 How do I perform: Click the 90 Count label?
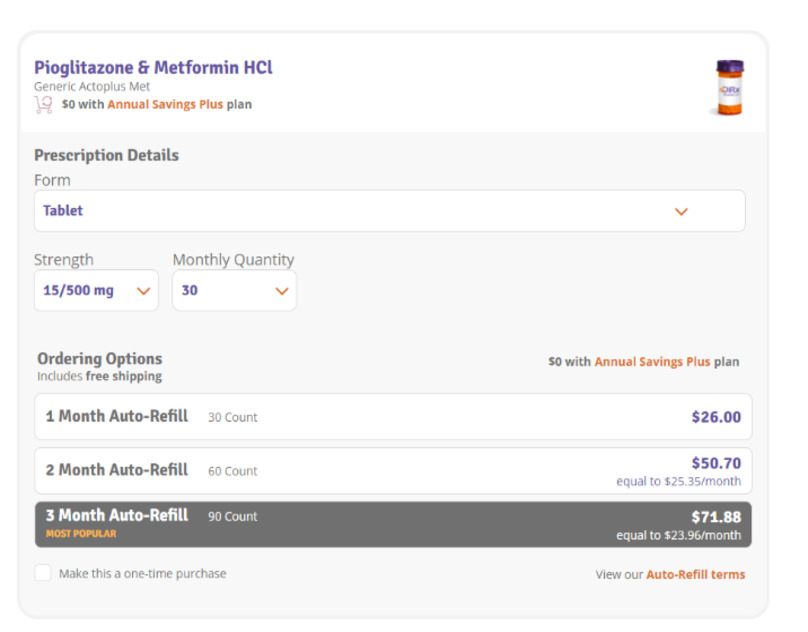click(232, 517)
